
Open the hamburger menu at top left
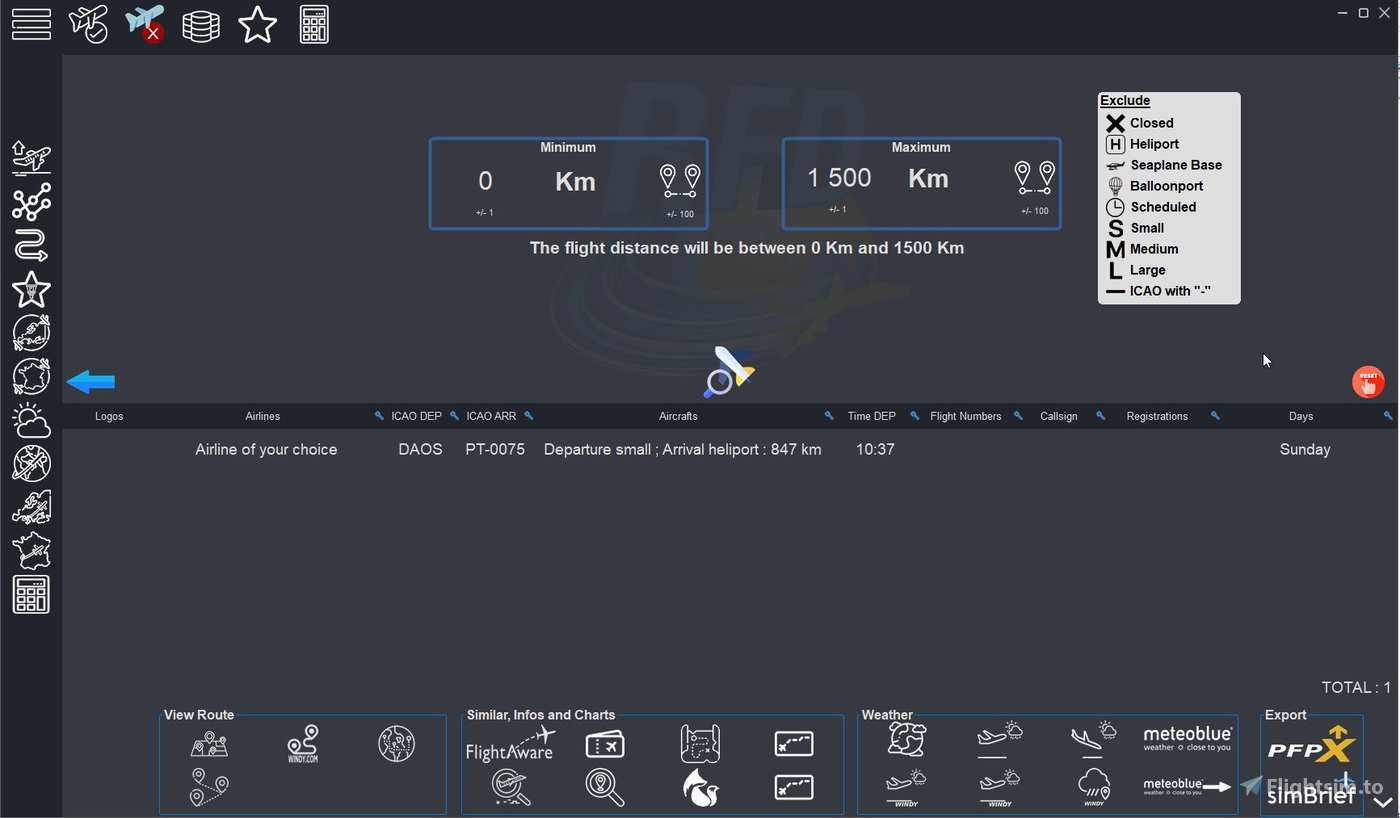coord(31,24)
